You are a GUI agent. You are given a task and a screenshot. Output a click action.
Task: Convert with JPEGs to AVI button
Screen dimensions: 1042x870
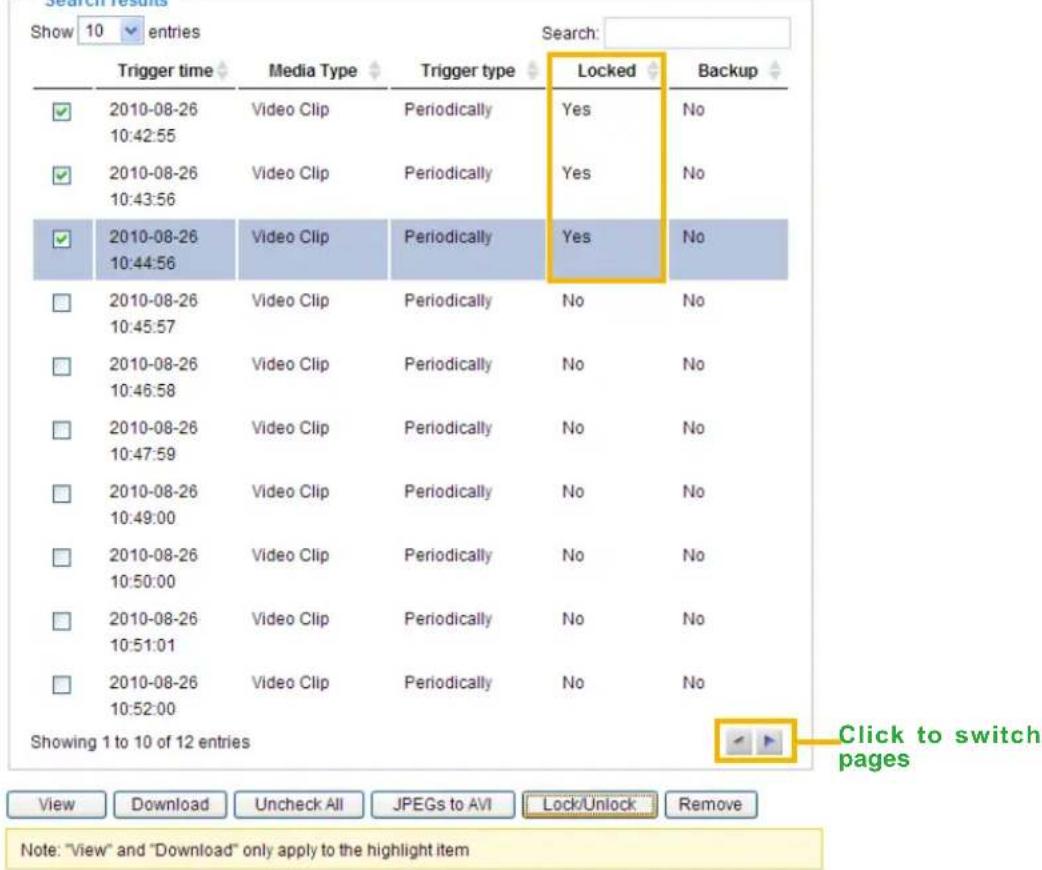pyautogui.click(x=443, y=804)
